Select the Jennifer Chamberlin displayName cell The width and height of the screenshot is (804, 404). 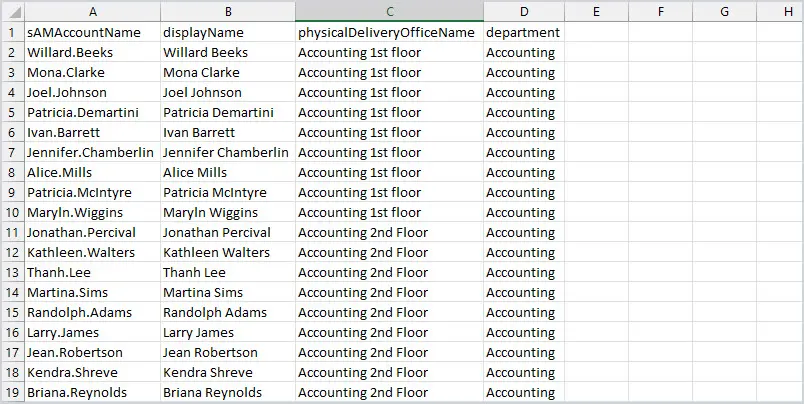228,152
